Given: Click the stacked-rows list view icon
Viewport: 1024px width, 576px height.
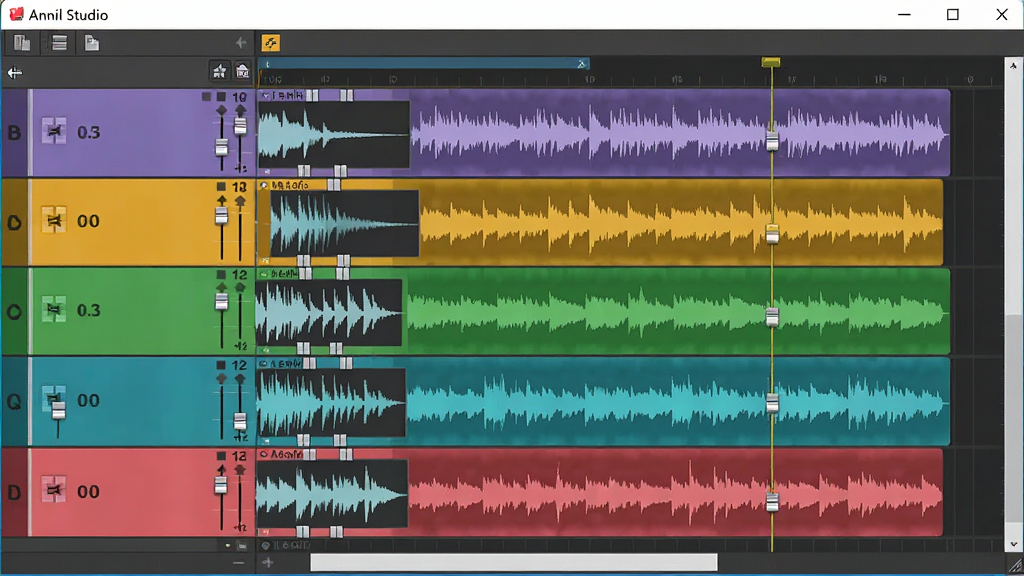Looking at the screenshot, I should pyautogui.click(x=59, y=43).
